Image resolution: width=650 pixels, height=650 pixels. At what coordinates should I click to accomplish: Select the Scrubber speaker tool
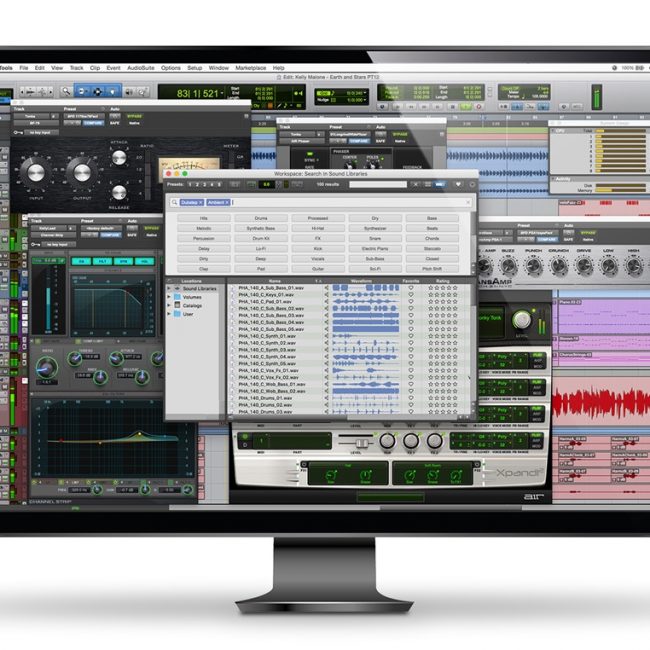(x=129, y=92)
